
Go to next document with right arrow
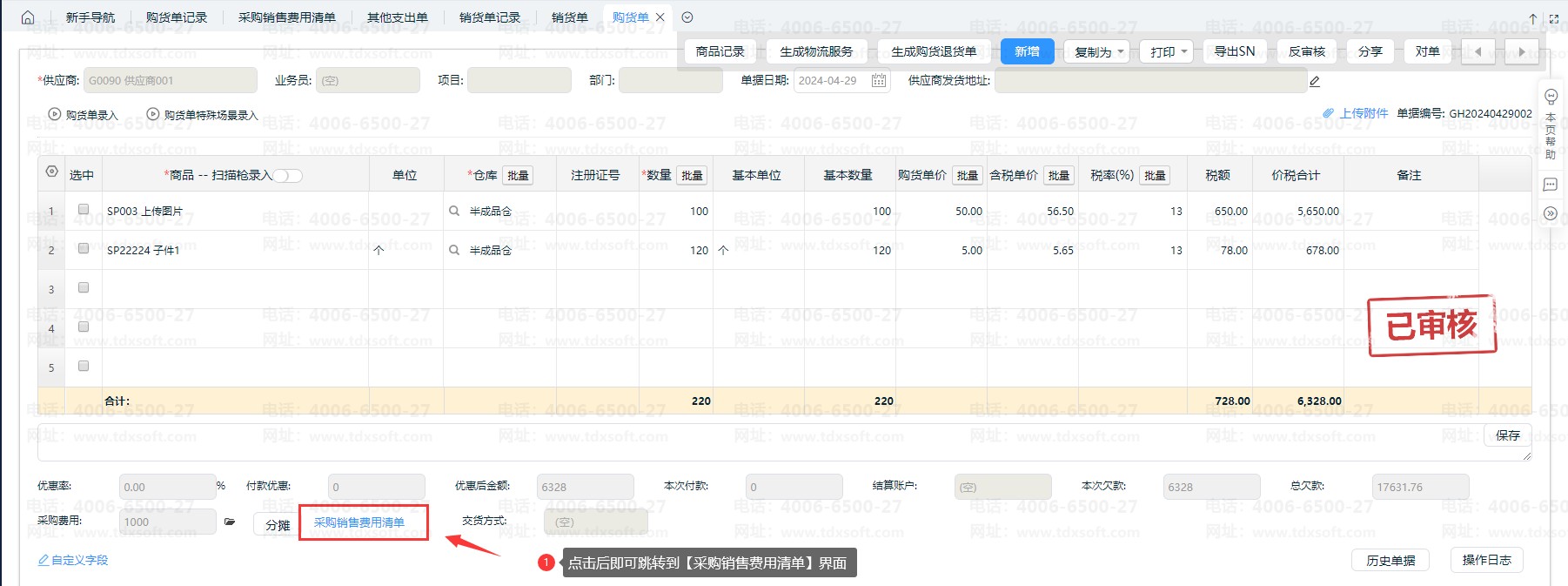pyautogui.click(x=1521, y=52)
